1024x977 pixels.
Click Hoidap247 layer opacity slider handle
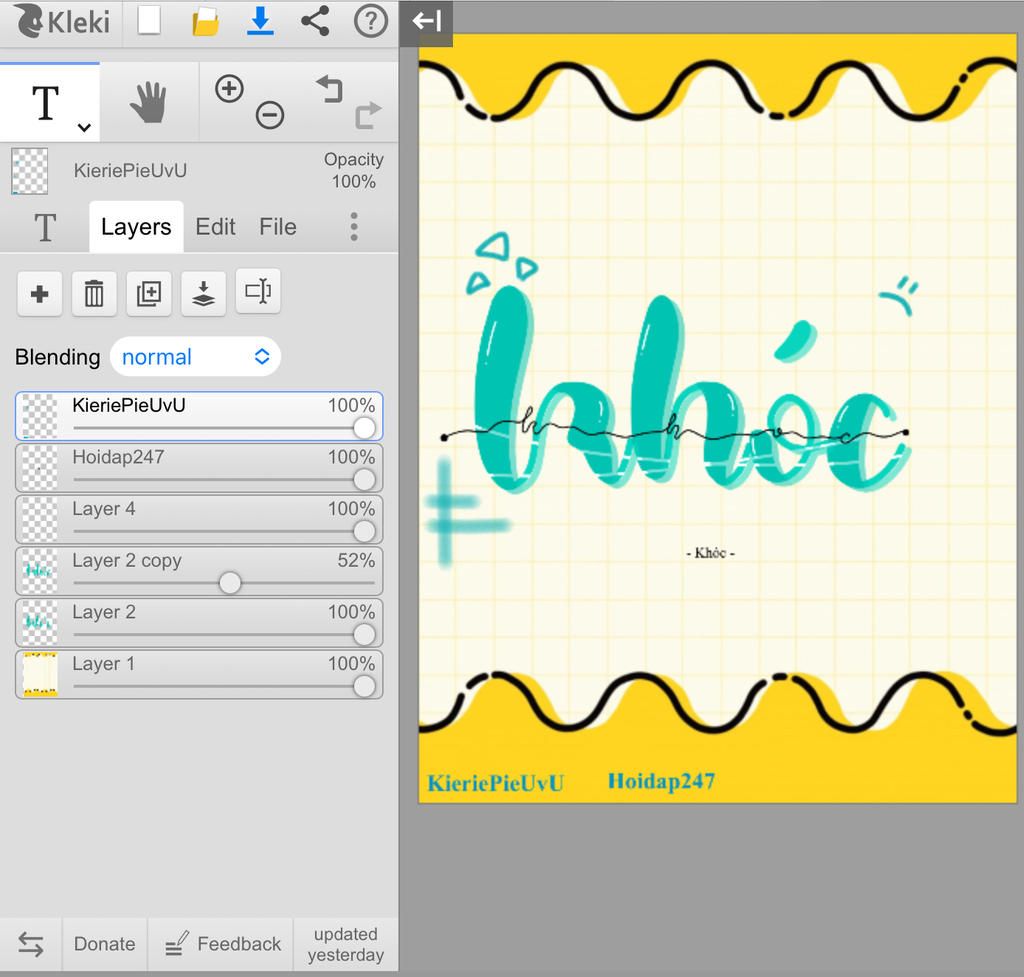(364, 479)
